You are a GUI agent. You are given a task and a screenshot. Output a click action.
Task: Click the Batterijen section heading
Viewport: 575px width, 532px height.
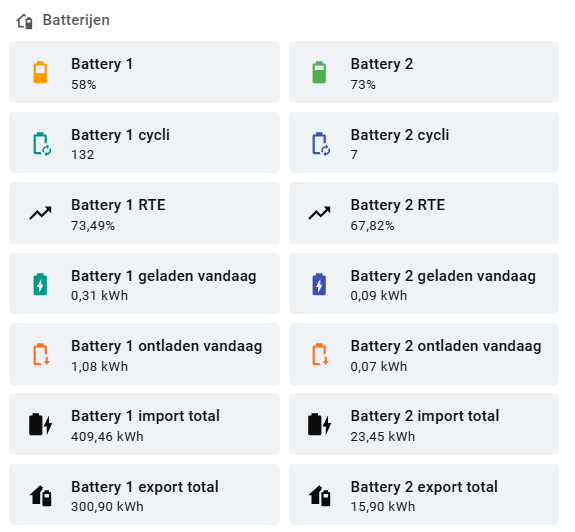pyautogui.click(x=76, y=20)
